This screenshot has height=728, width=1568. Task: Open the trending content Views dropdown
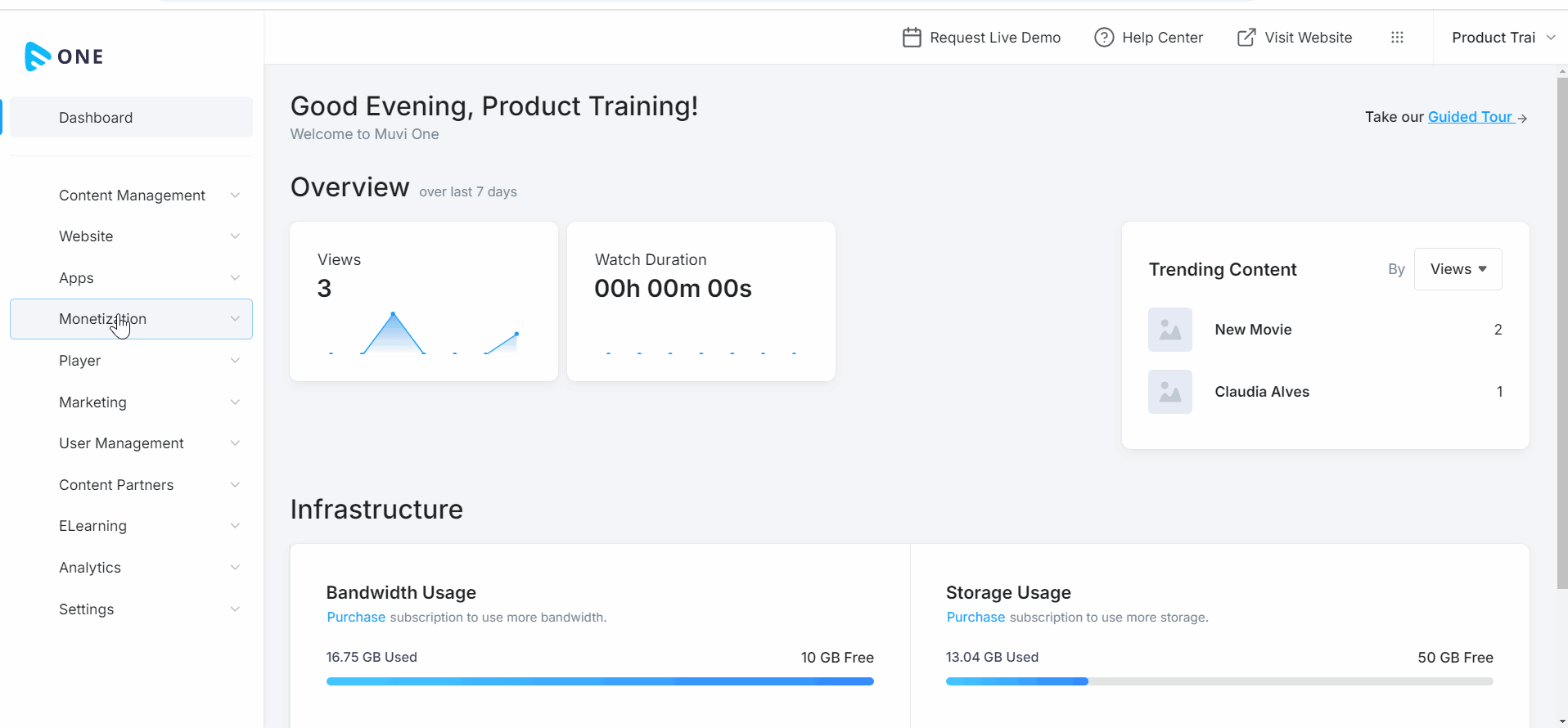tap(1458, 269)
